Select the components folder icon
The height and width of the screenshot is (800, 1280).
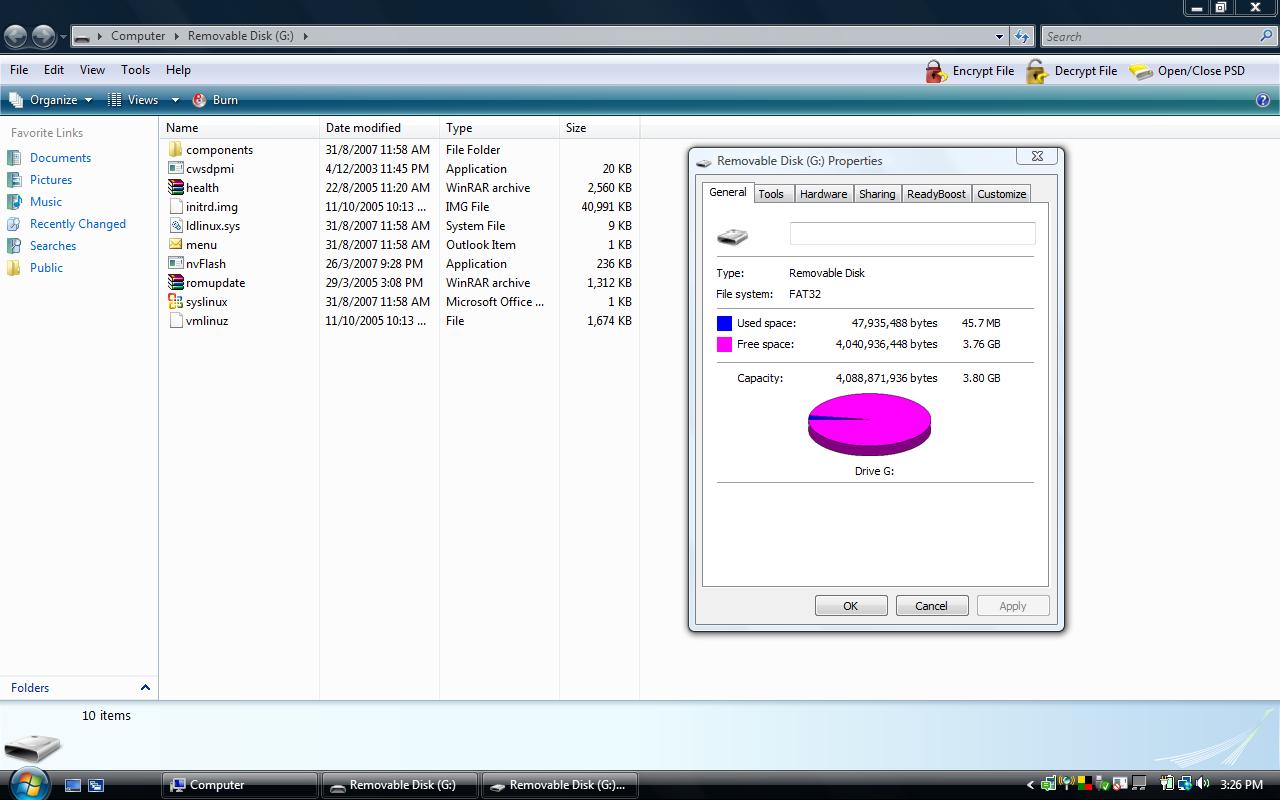(x=175, y=149)
